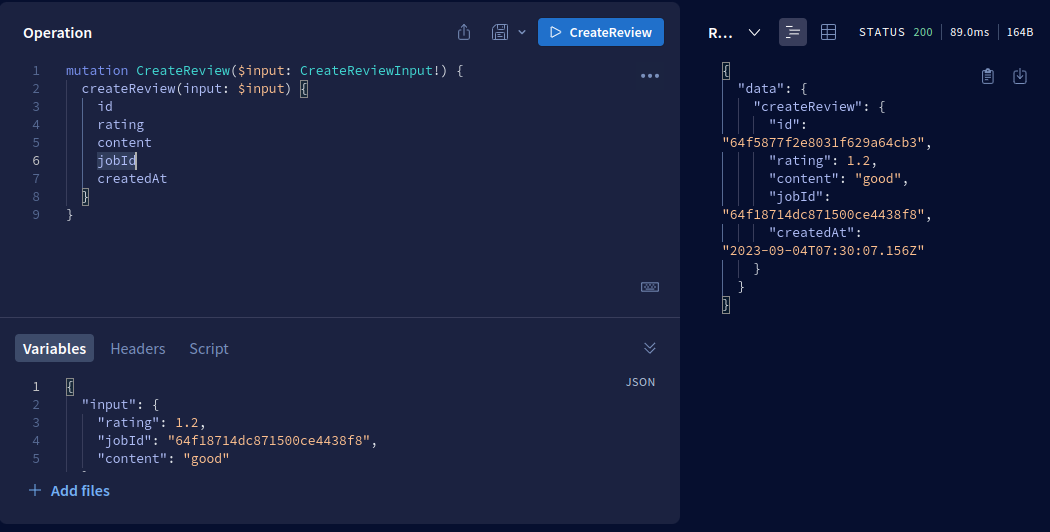Click the keyboard shortcuts icon
Screen dimensions: 1050x532
pyautogui.click(x=650, y=287)
